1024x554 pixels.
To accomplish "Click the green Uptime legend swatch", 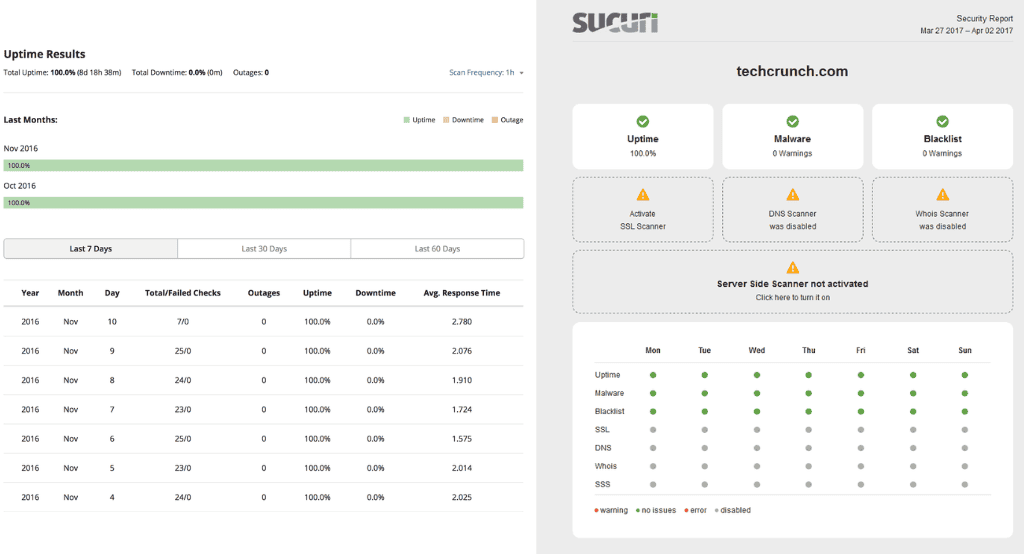I will [407, 120].
